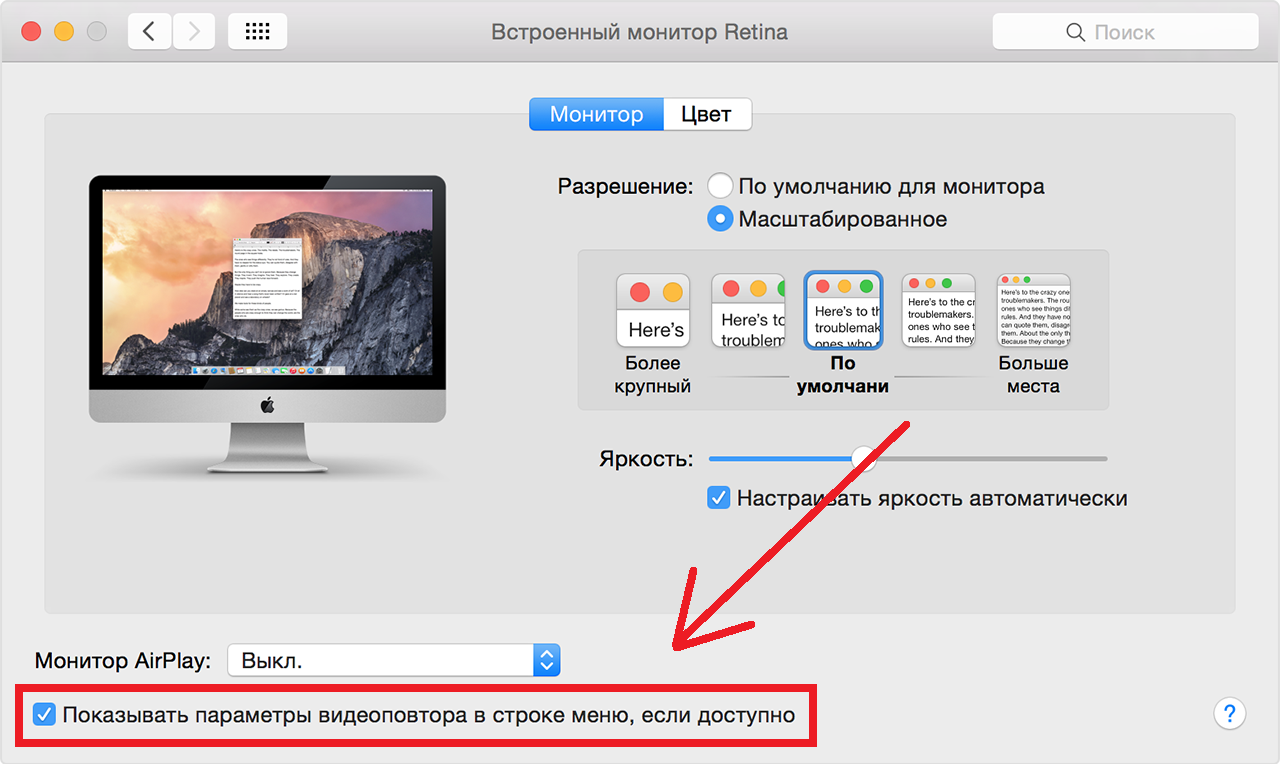
Task: Choose the second scaling thumbnail
Action: point(748,311)
